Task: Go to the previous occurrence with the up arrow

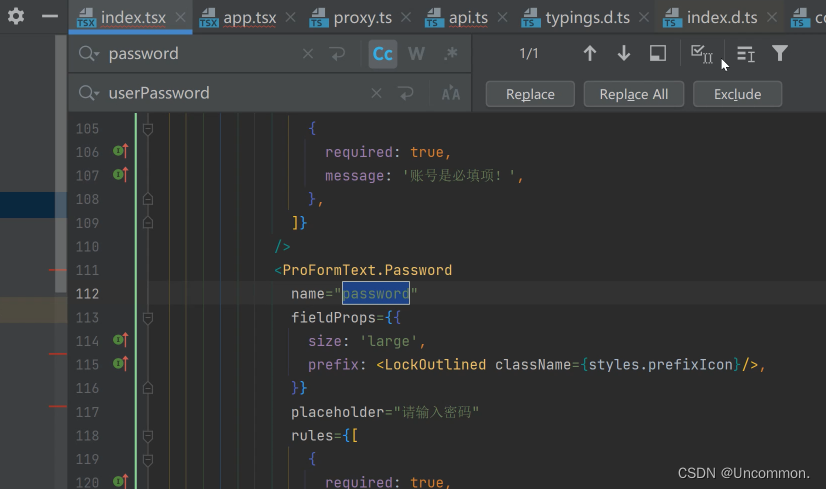Action: pyautogui.click(x=590, y=53)
